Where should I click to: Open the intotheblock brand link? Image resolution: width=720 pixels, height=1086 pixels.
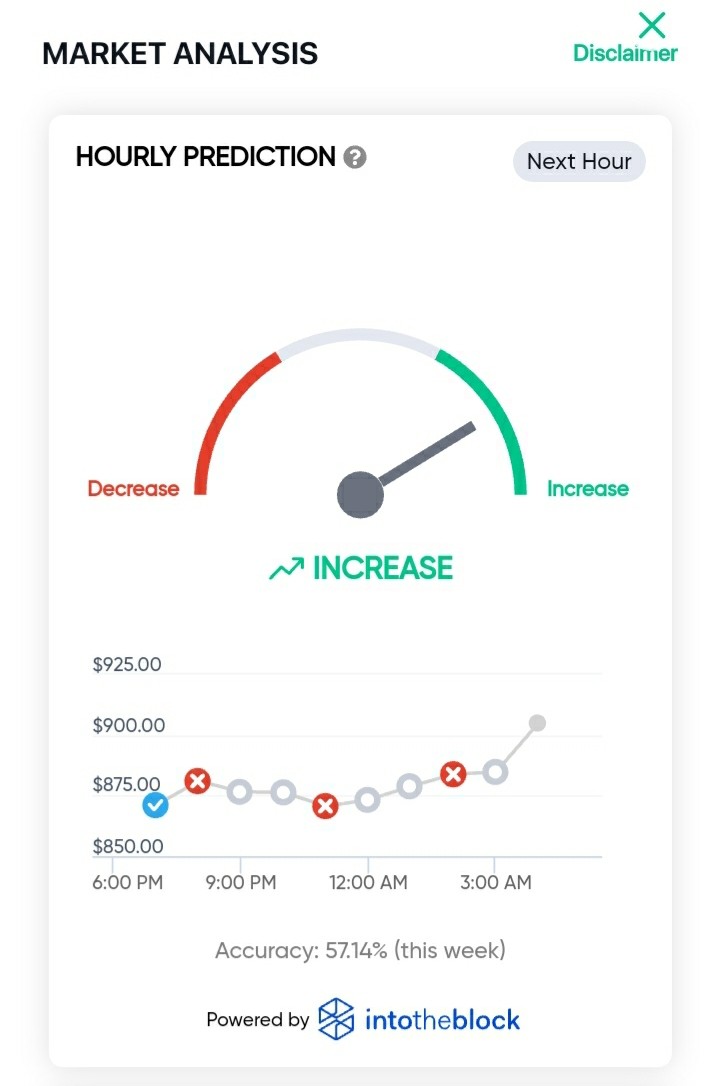point(442,1020)
